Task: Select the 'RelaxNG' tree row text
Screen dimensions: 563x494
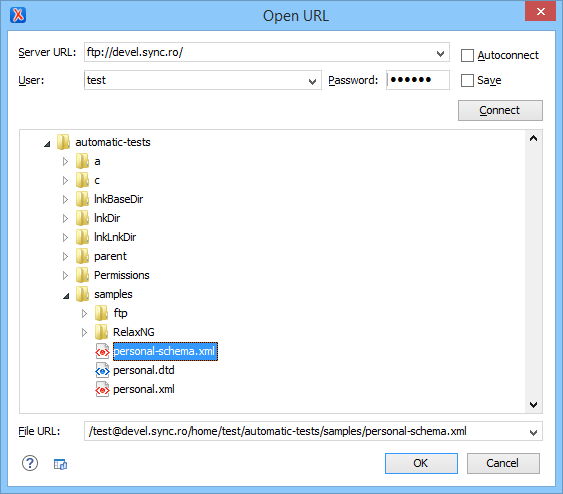Action: (134, 332)
